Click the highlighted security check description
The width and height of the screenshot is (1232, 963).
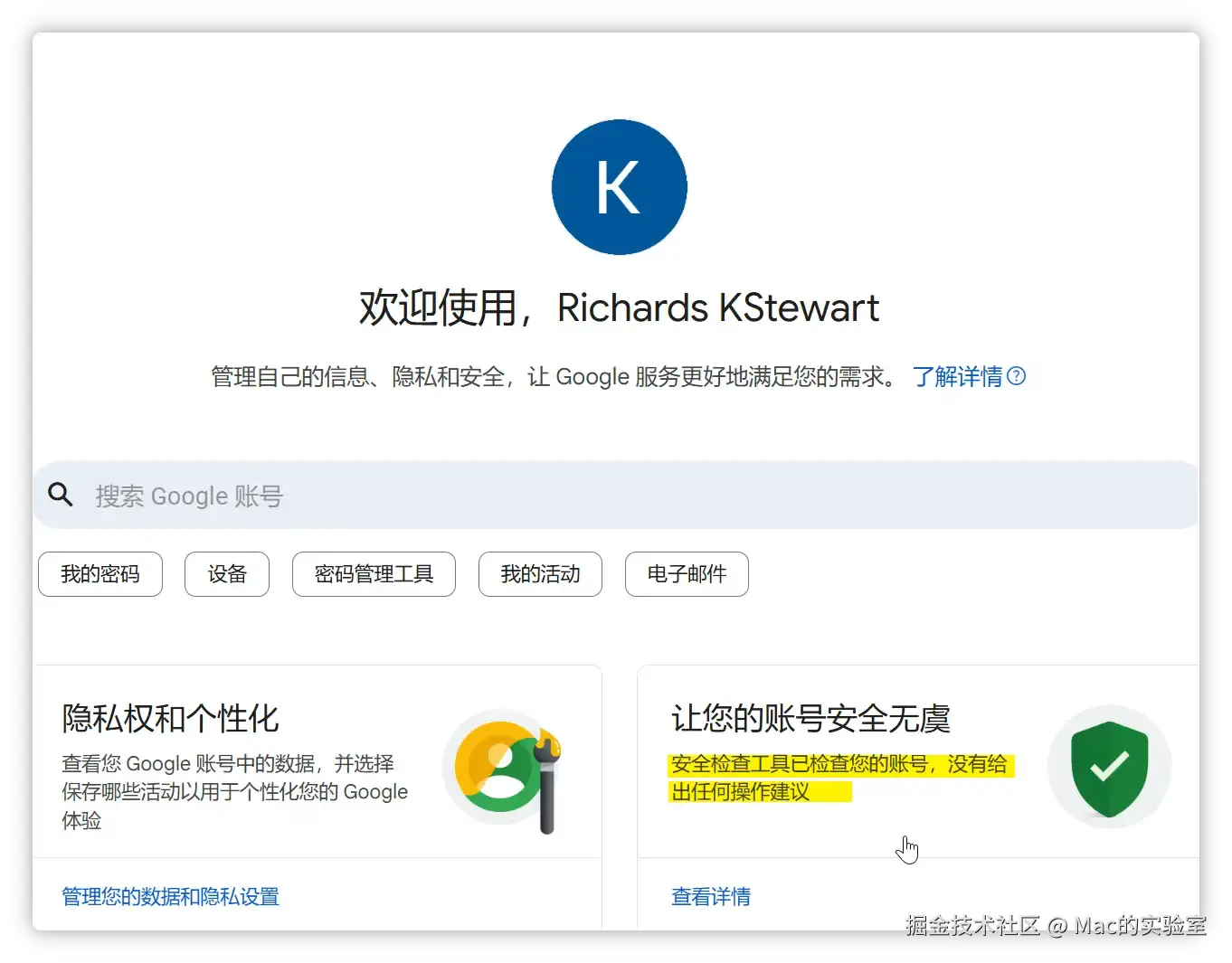(841, 778)
